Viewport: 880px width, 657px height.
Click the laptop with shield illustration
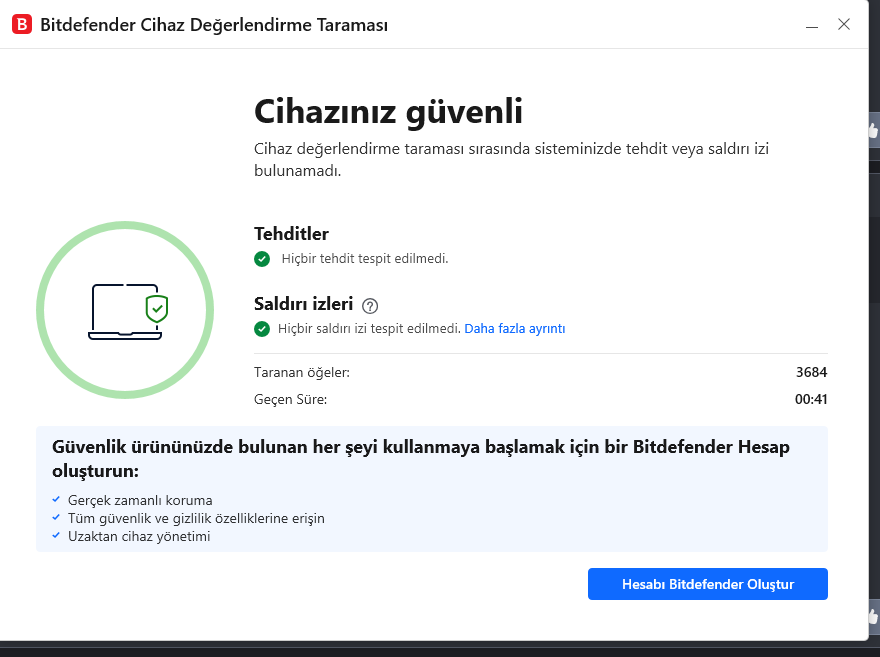click(128, 311)
